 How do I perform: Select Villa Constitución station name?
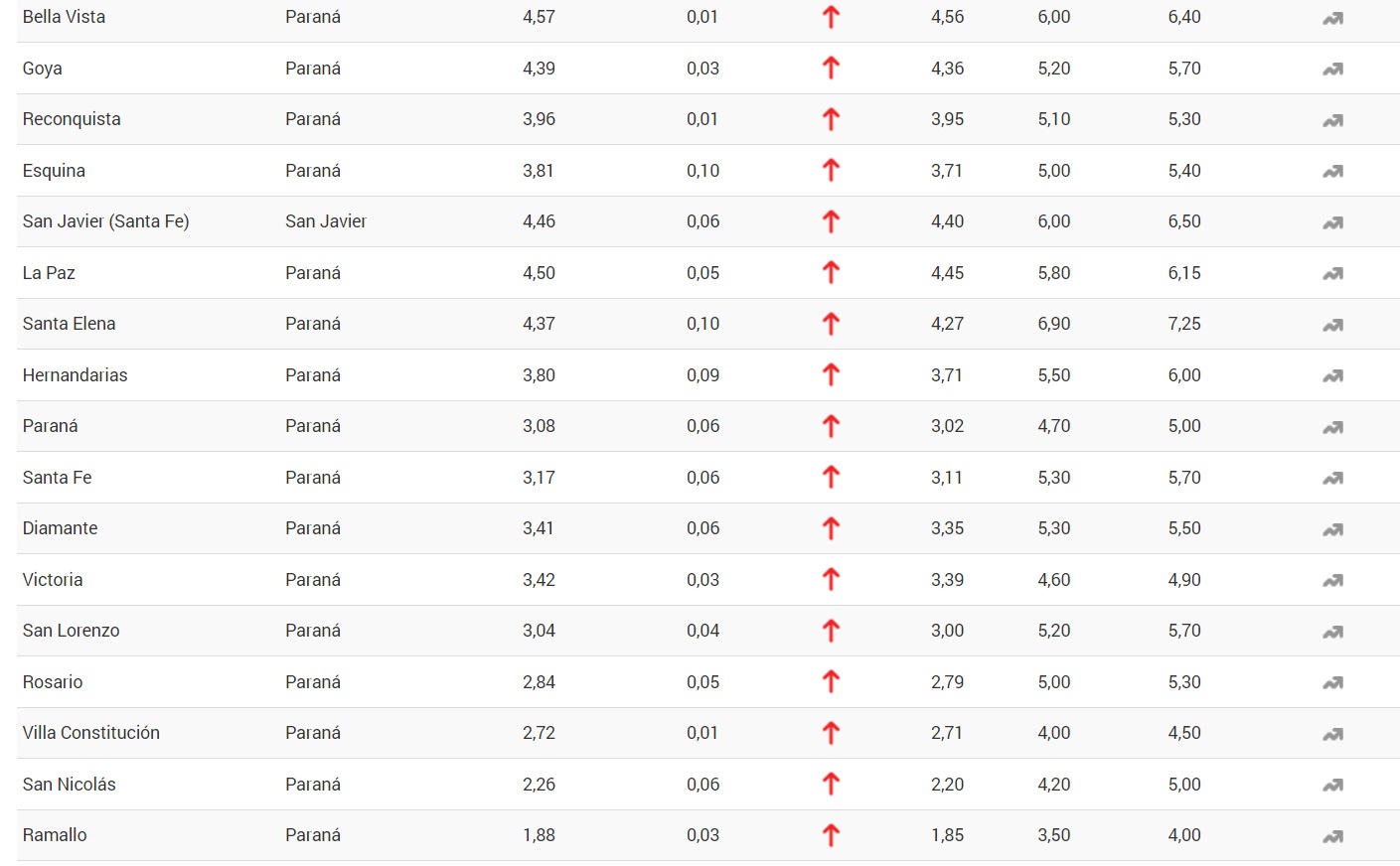pyautogui.click(x=91, y=733)
